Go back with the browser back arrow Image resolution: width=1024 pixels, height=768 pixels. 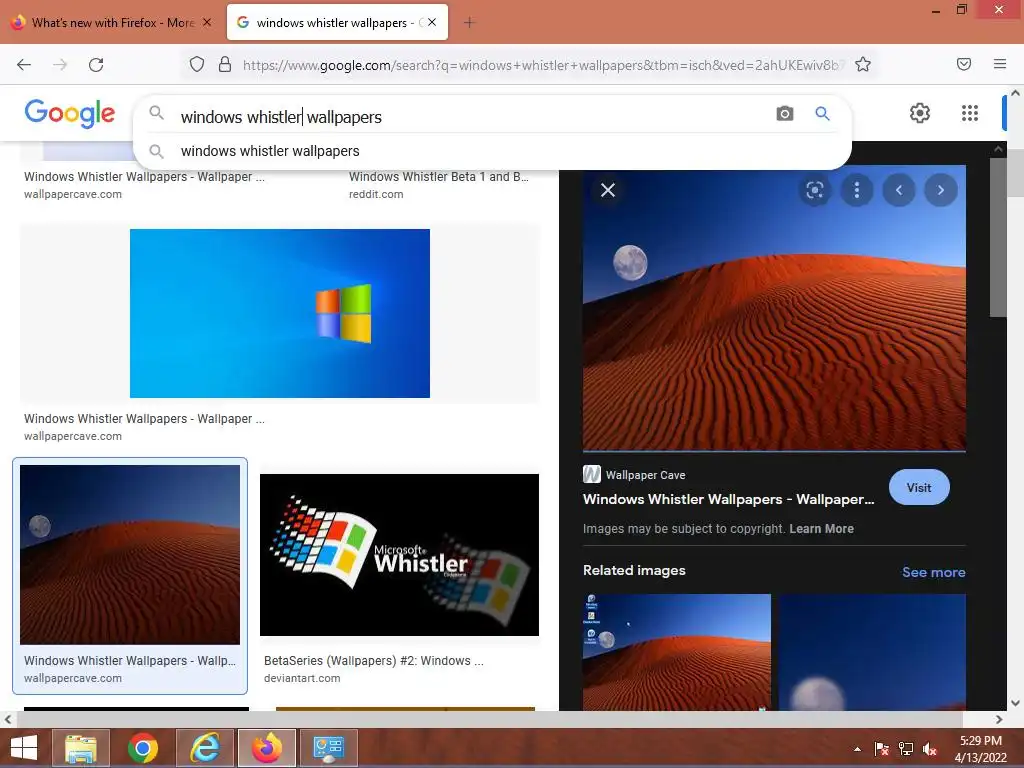tap(24, 65)
